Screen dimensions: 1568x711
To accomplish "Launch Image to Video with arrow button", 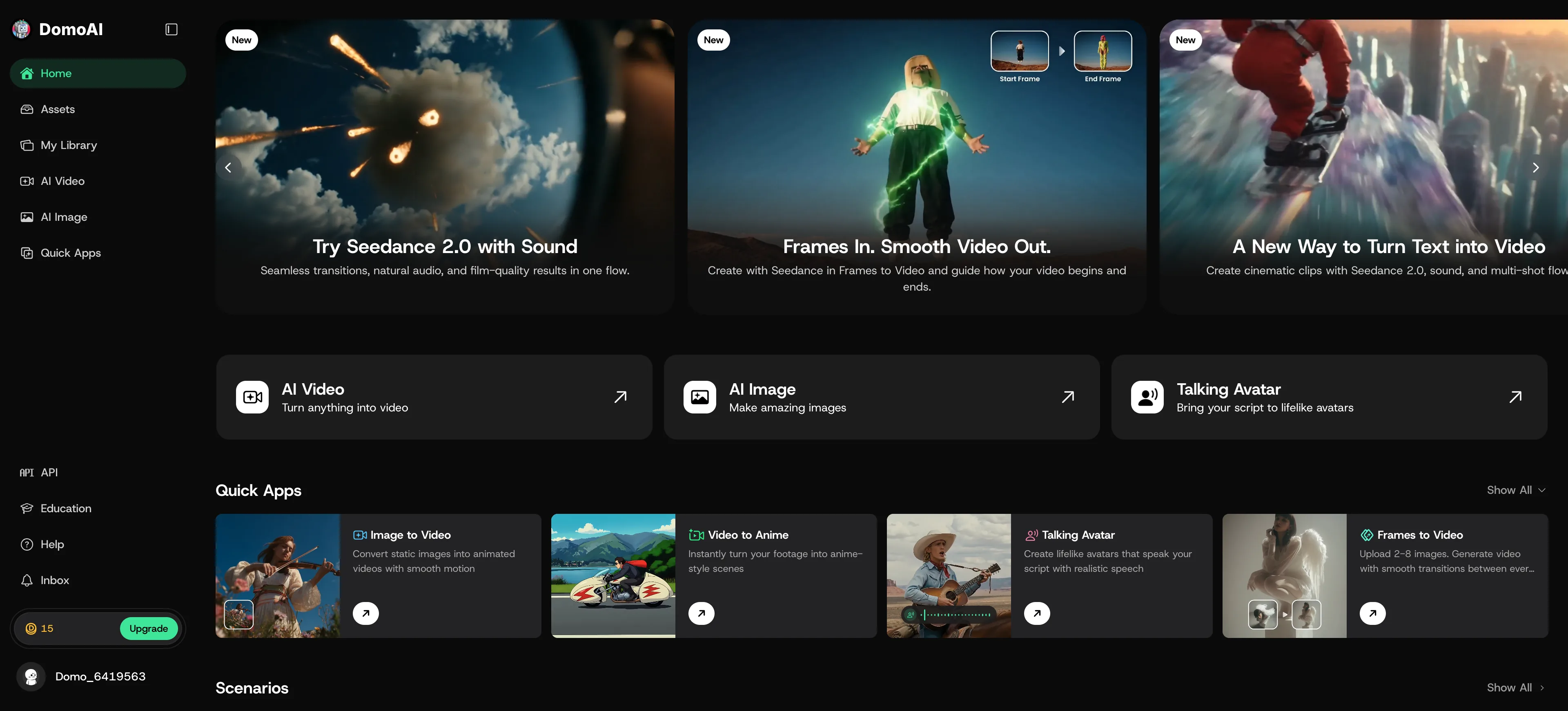I will (x=366, y=613).
